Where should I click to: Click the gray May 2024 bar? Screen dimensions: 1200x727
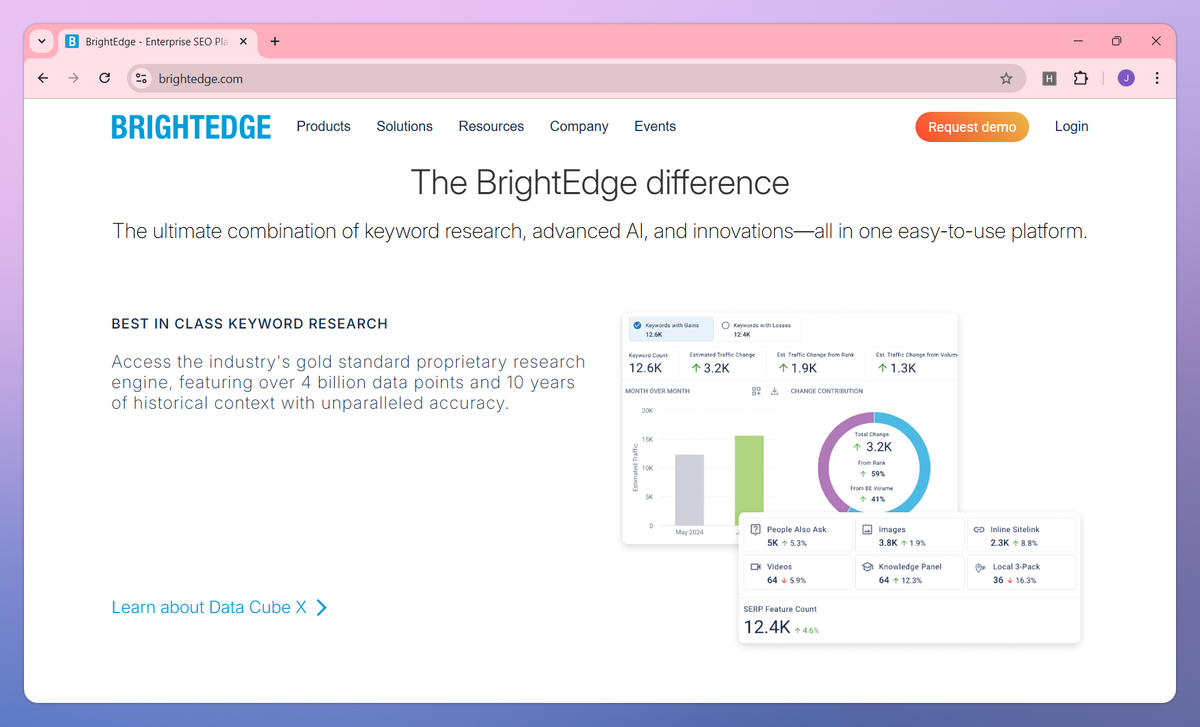pyautogui.click(x=689, y=490)
